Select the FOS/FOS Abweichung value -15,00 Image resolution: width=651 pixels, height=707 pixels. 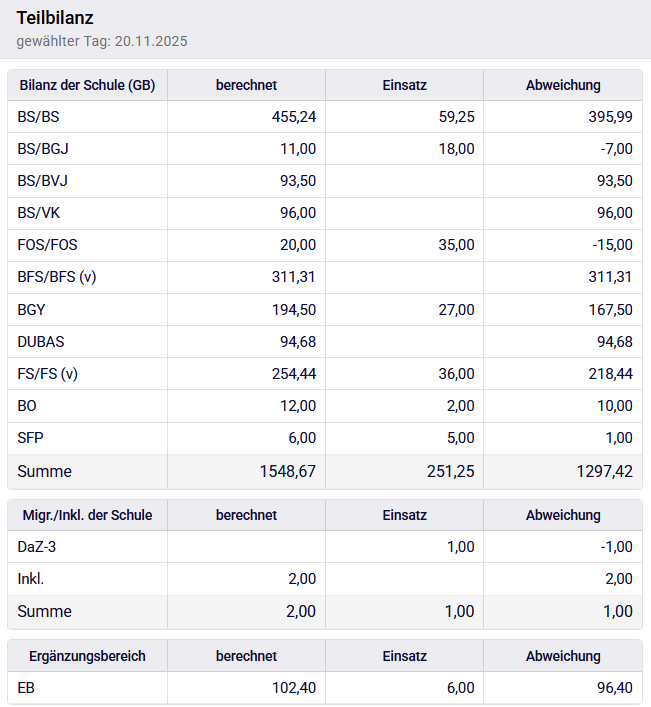tap(610, 245)
